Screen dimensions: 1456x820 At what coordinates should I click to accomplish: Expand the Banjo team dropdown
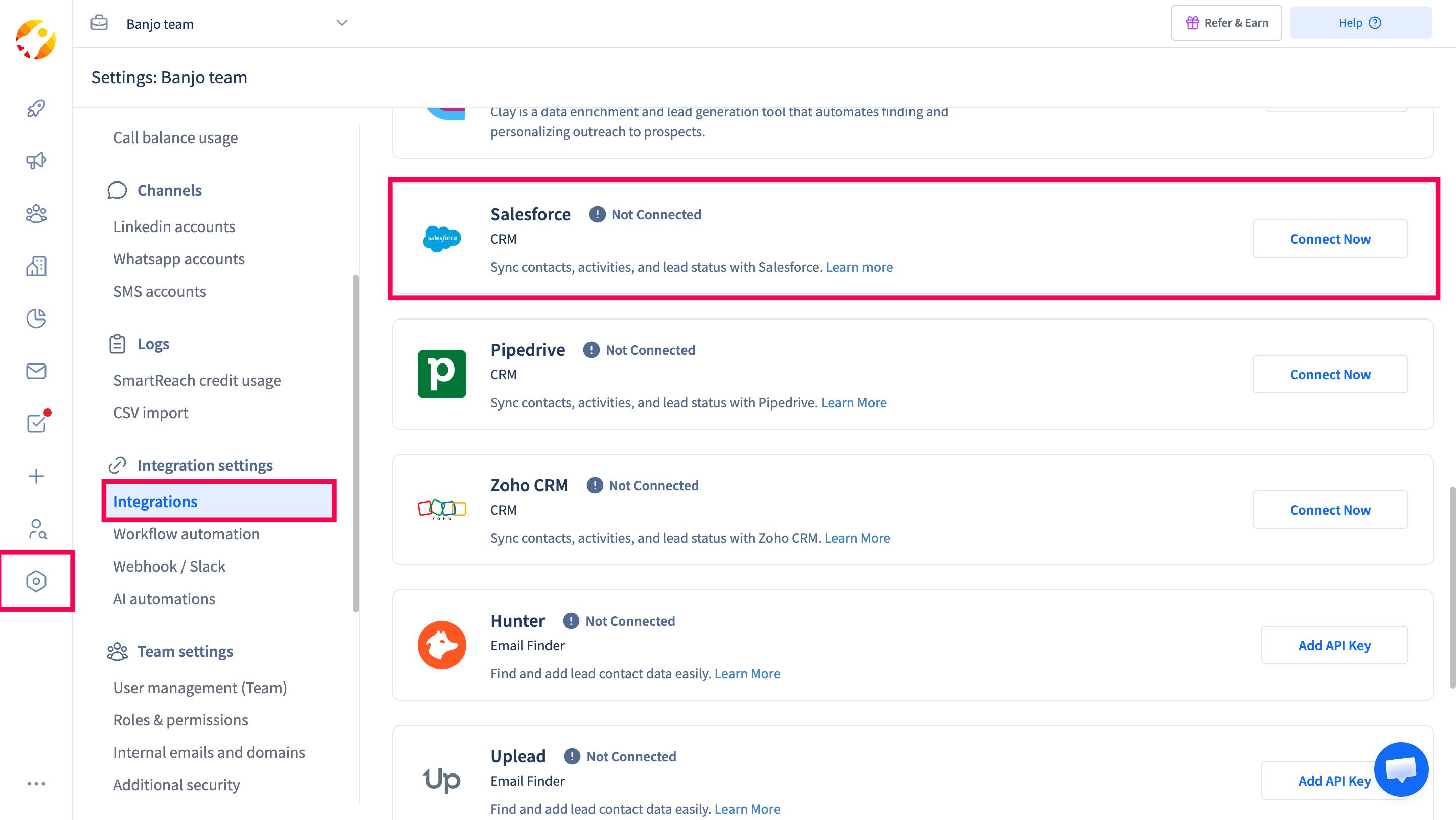pos(341,23)
